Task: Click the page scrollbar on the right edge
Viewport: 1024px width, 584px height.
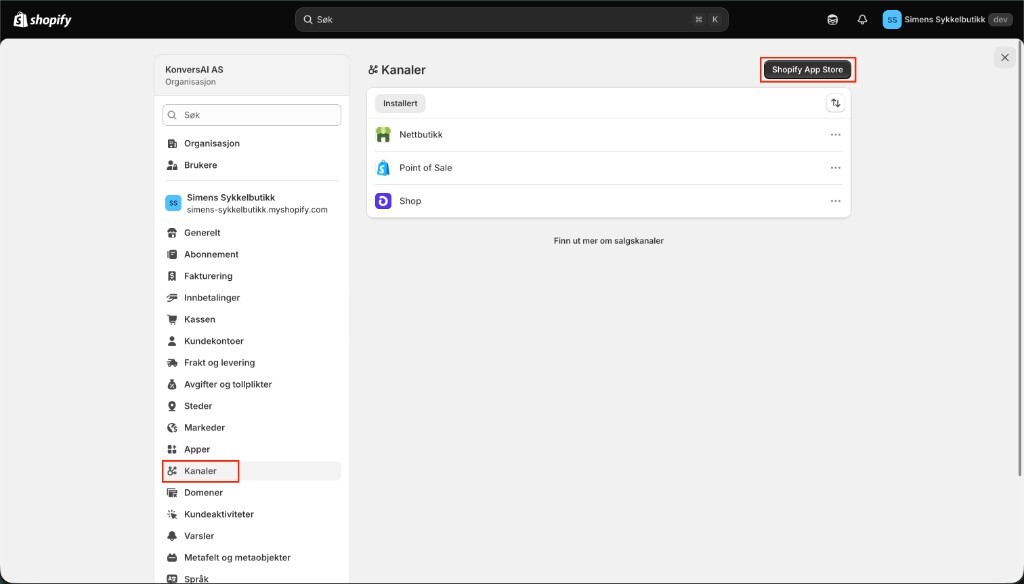Action: click(1021, 261)
